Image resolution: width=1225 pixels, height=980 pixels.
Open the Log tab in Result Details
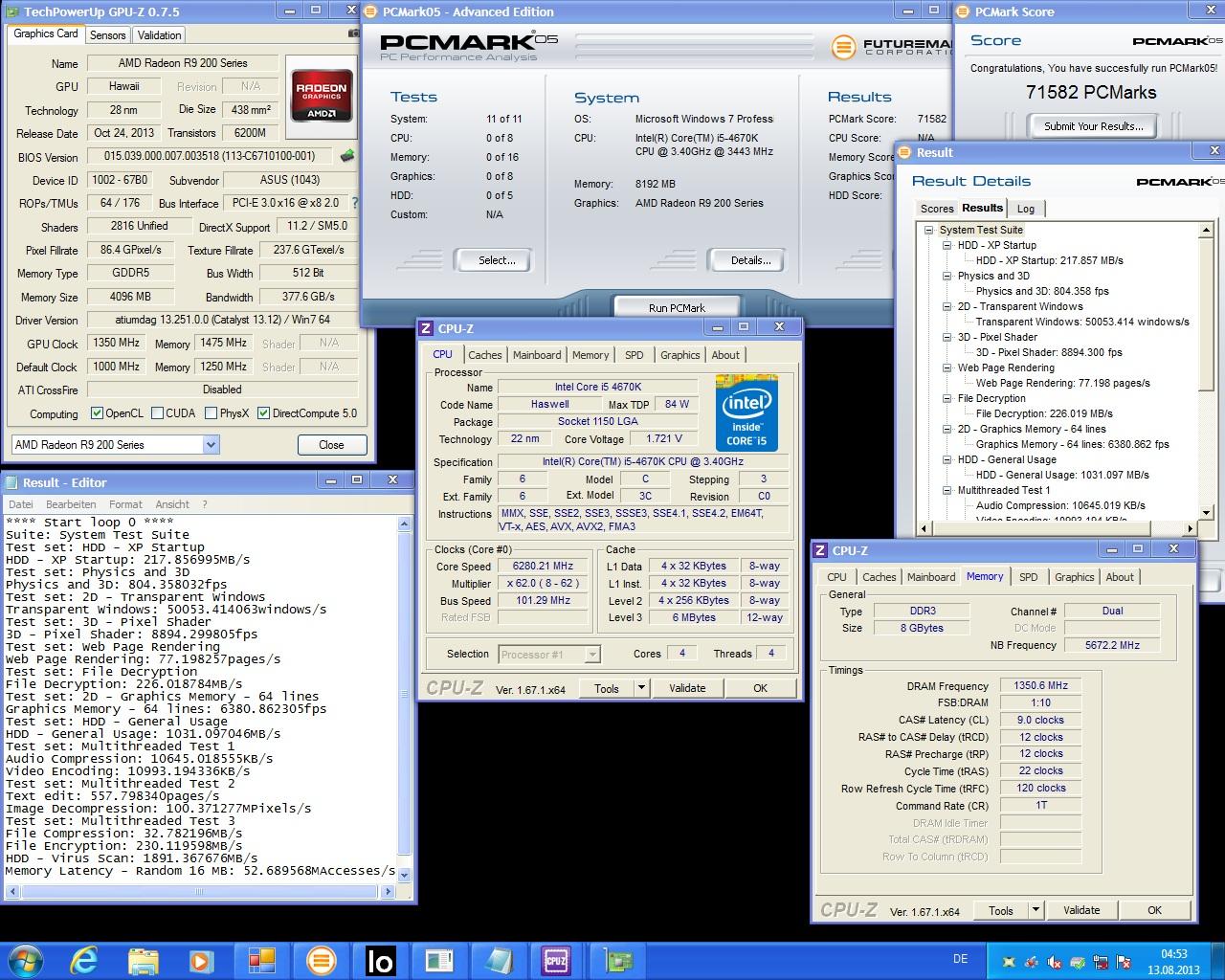pyautogui.click(x=1026, y=209)
